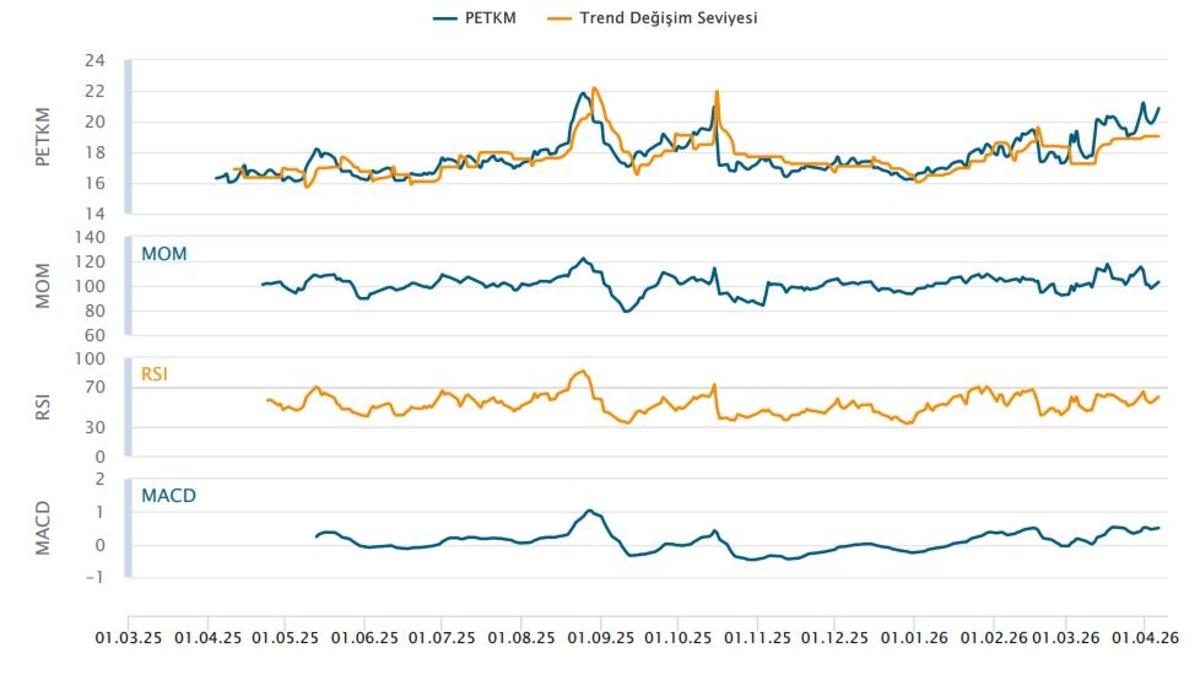Select the 01.09.25 date on the x-axis
Image resolution: width=1200 pixels, height=691 pixels.
pyautogui.click(x=601, y=637)
